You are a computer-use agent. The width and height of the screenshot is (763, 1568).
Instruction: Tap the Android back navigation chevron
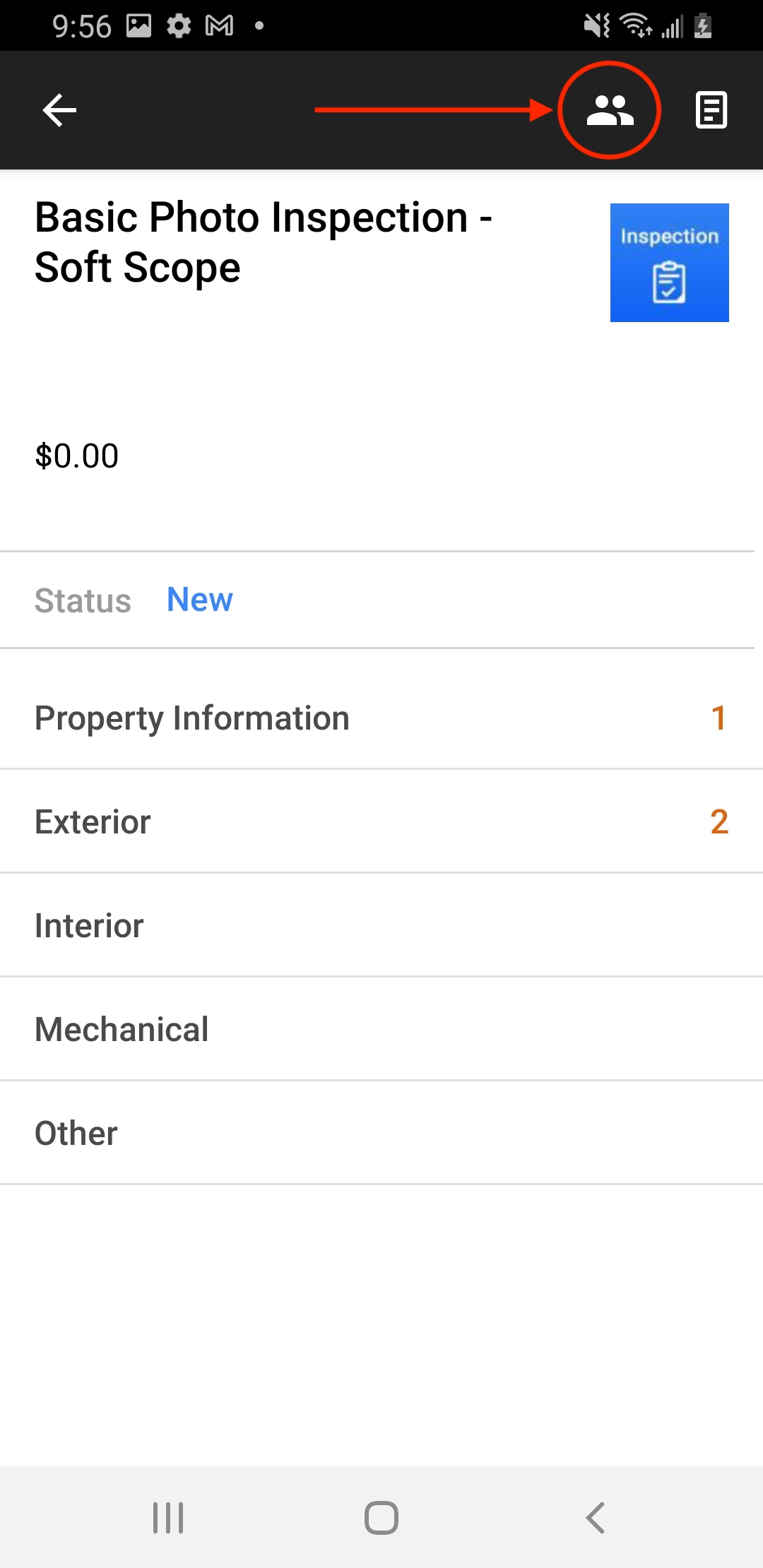pos(596,1518)
